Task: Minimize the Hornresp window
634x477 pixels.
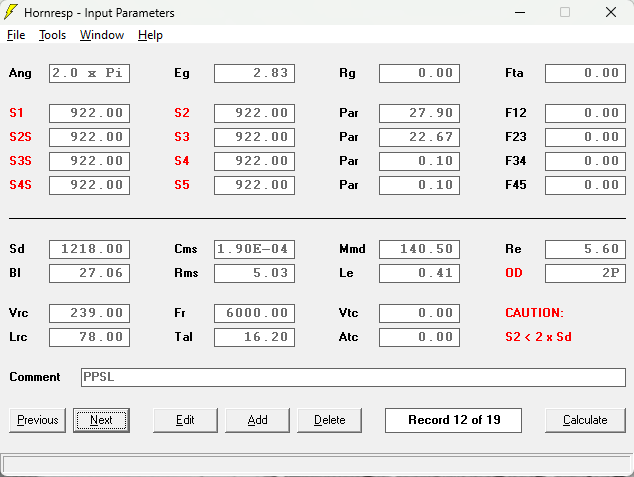Action: [x=520, y=13]
